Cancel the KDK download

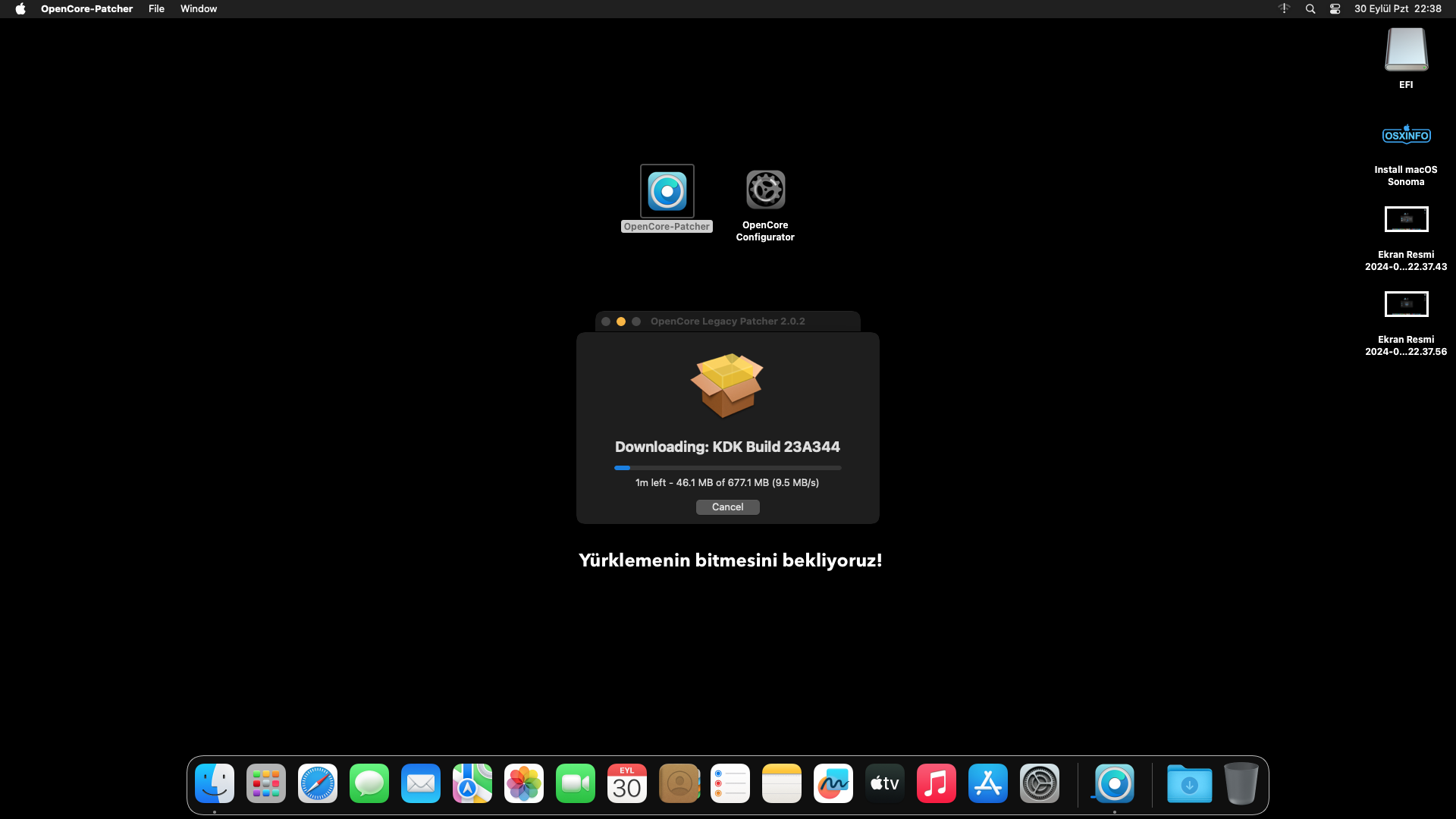coord(727,507)
